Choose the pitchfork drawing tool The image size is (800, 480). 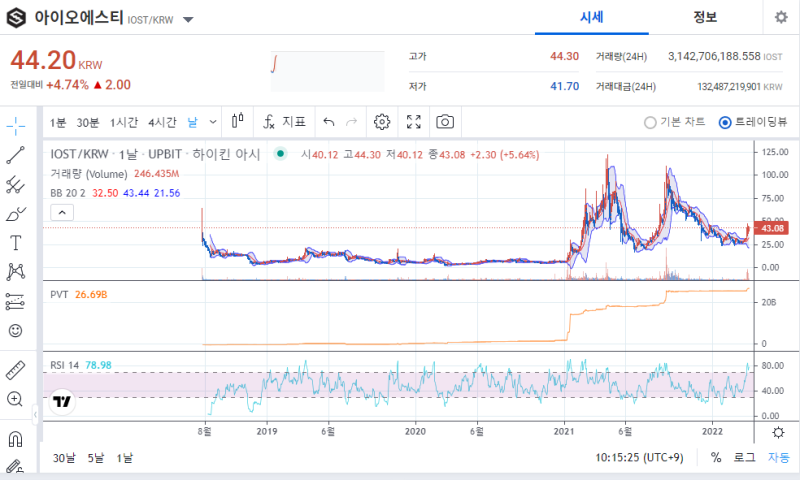click(16, 184)
